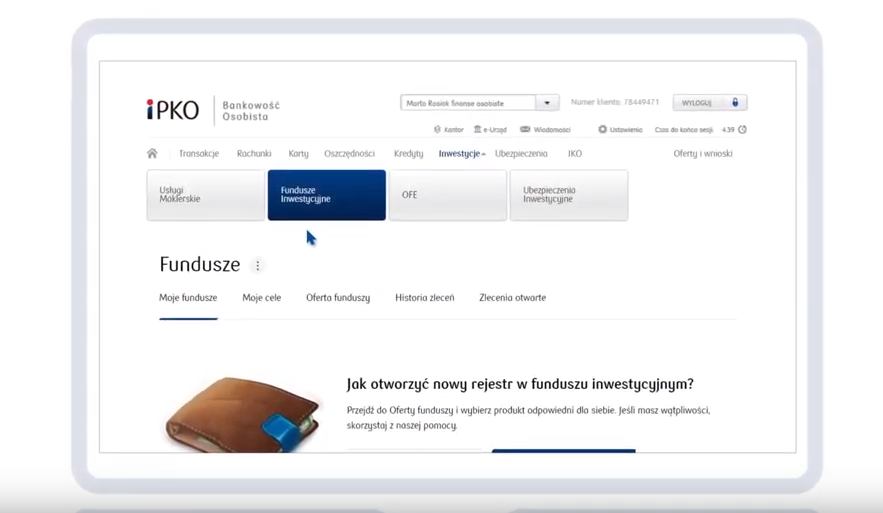Open Kantor currency exchange
The image size is (883, 513).
(448, 130)
